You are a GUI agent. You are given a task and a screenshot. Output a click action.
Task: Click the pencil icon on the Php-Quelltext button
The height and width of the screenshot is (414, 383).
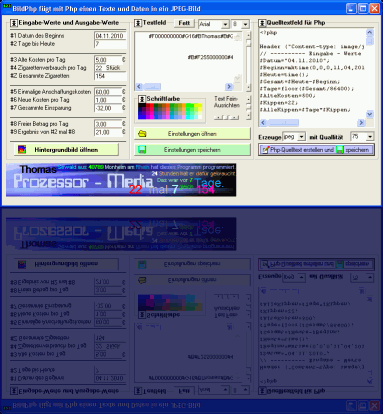265,150
